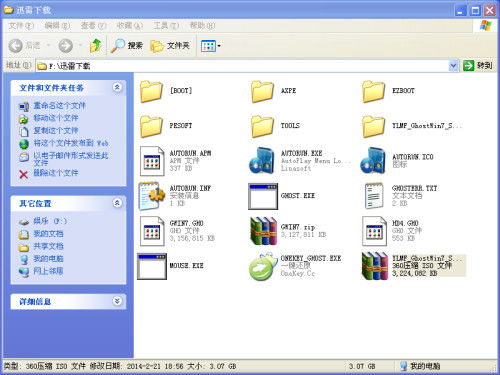Select the AUTORUN.INF setup information icon
Screen dimensions: 500x375
(152, 196)
